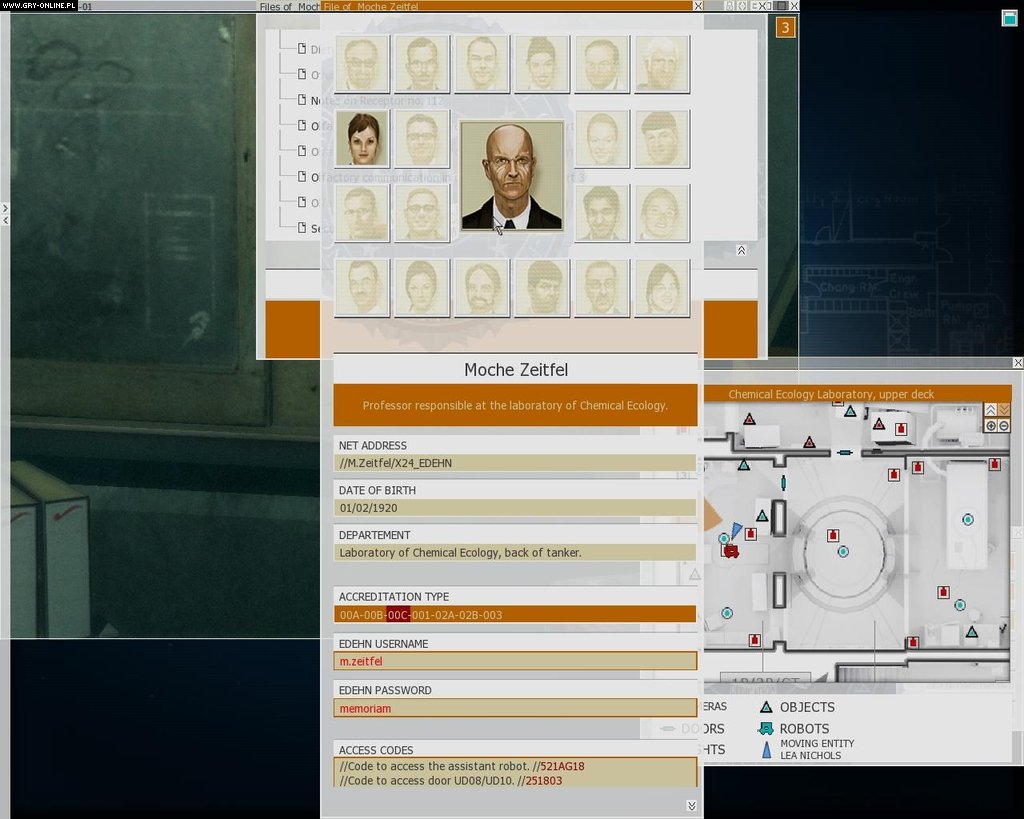Click the teal square icon in top-right corner
The height and width of the screenshot is (819, 1024).
[x=1010, y=18]
